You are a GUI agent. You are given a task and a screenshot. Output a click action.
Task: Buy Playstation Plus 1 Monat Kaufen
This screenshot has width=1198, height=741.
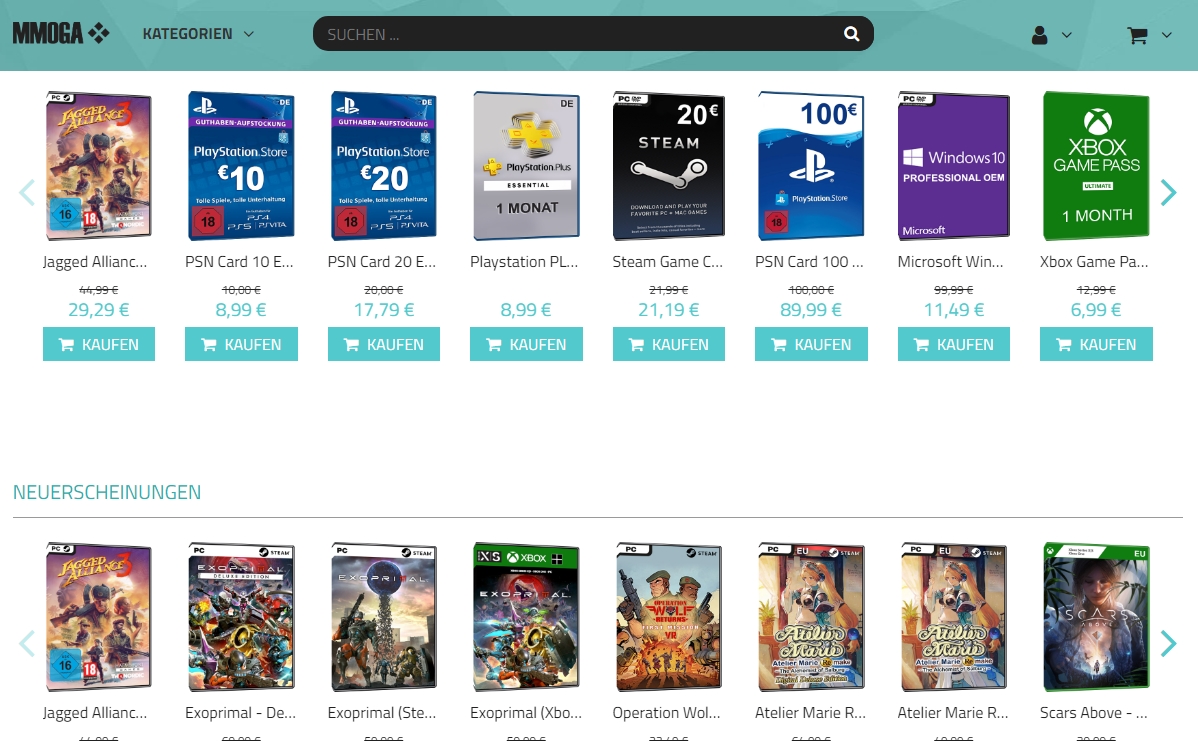(526, 345)
